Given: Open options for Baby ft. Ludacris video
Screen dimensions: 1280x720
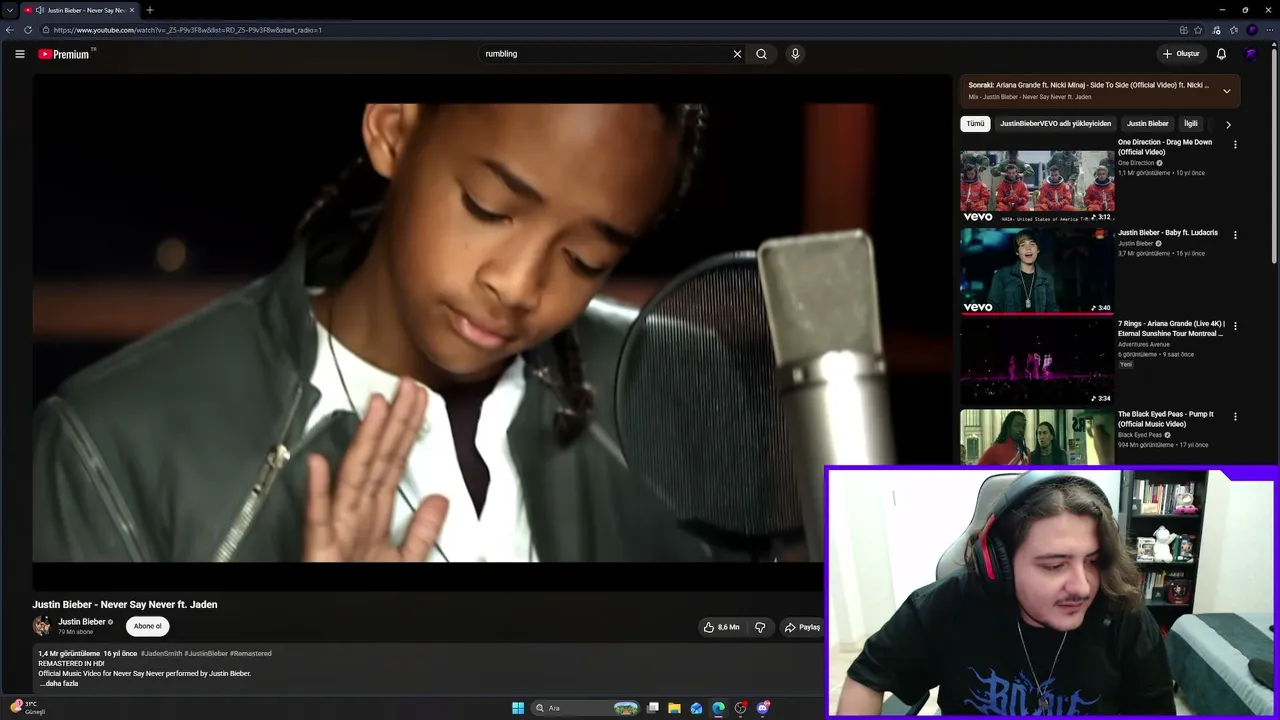Looking at the screenshot, I should (x=1235, y=235).
